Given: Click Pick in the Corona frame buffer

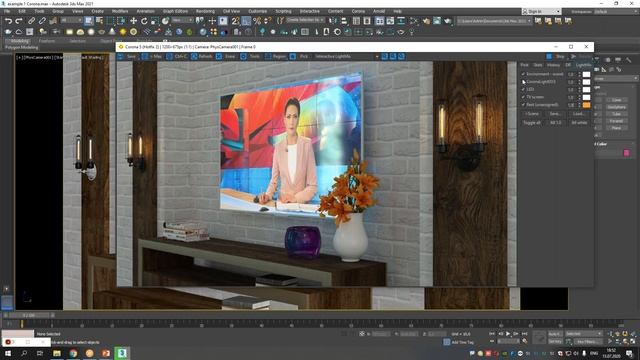Looking at the screenshot, I should click(300, 56).
